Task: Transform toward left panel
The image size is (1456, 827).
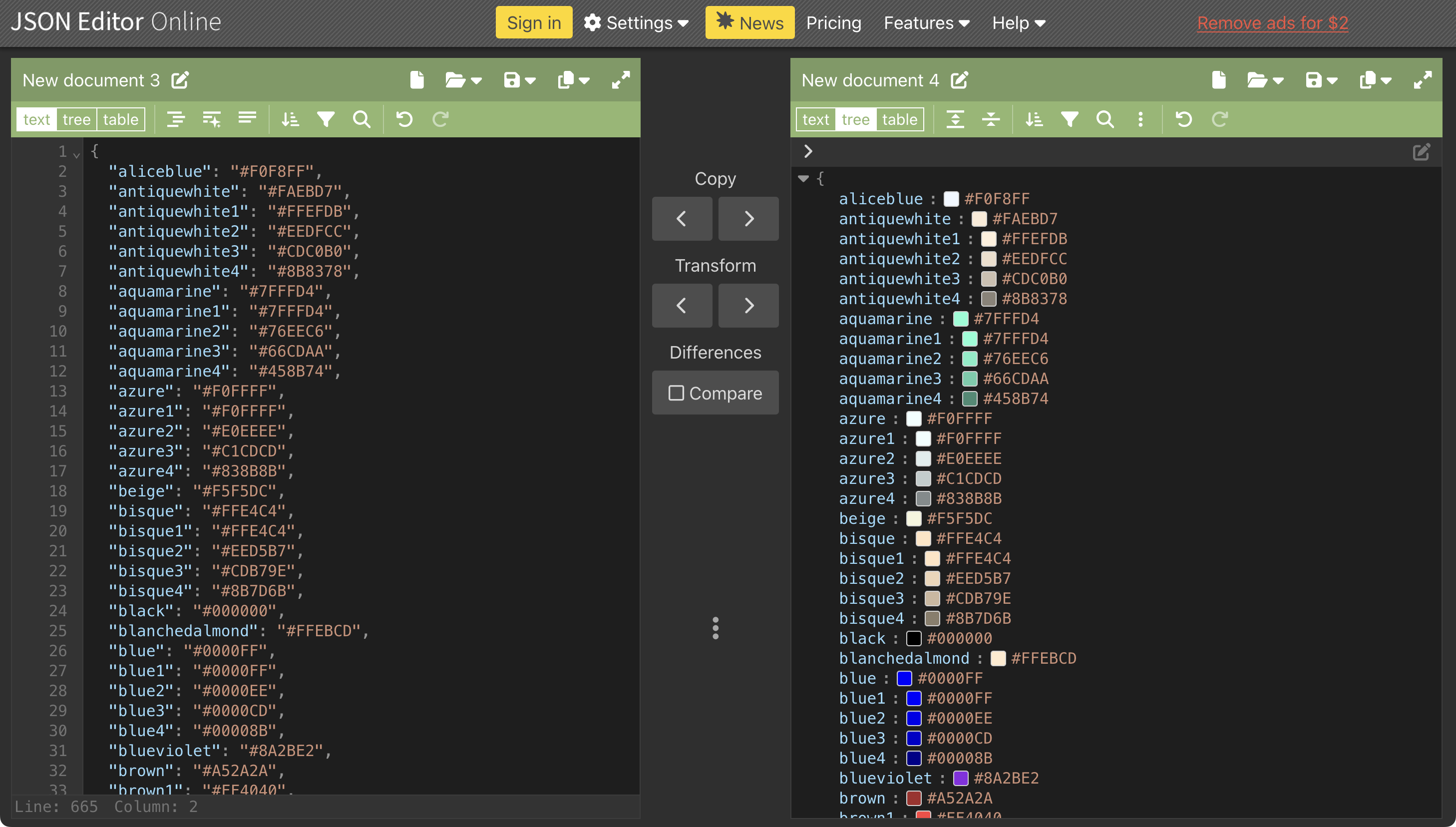Action: pos(682,306)
